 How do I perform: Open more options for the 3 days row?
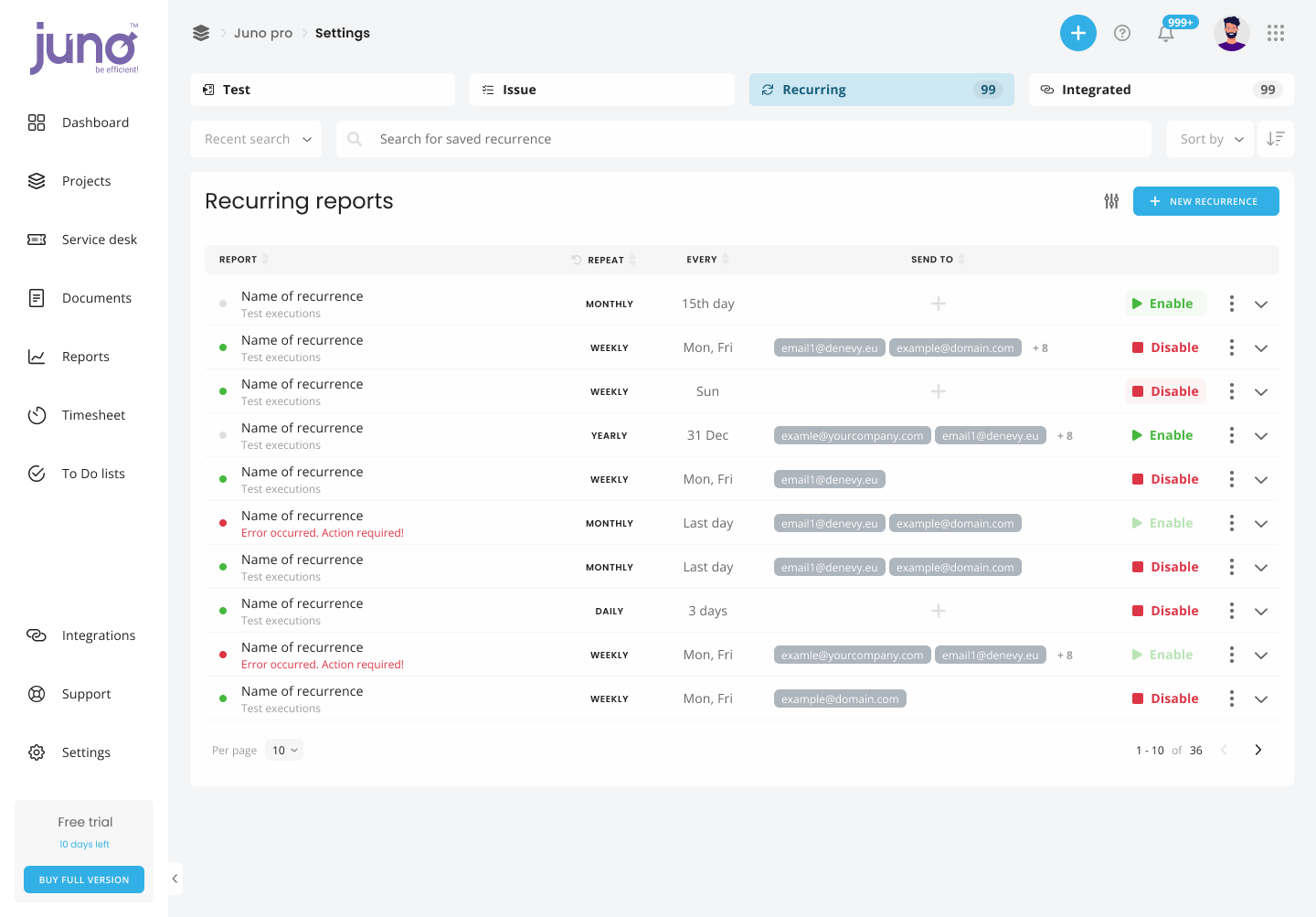click(x=1232, y=611)
